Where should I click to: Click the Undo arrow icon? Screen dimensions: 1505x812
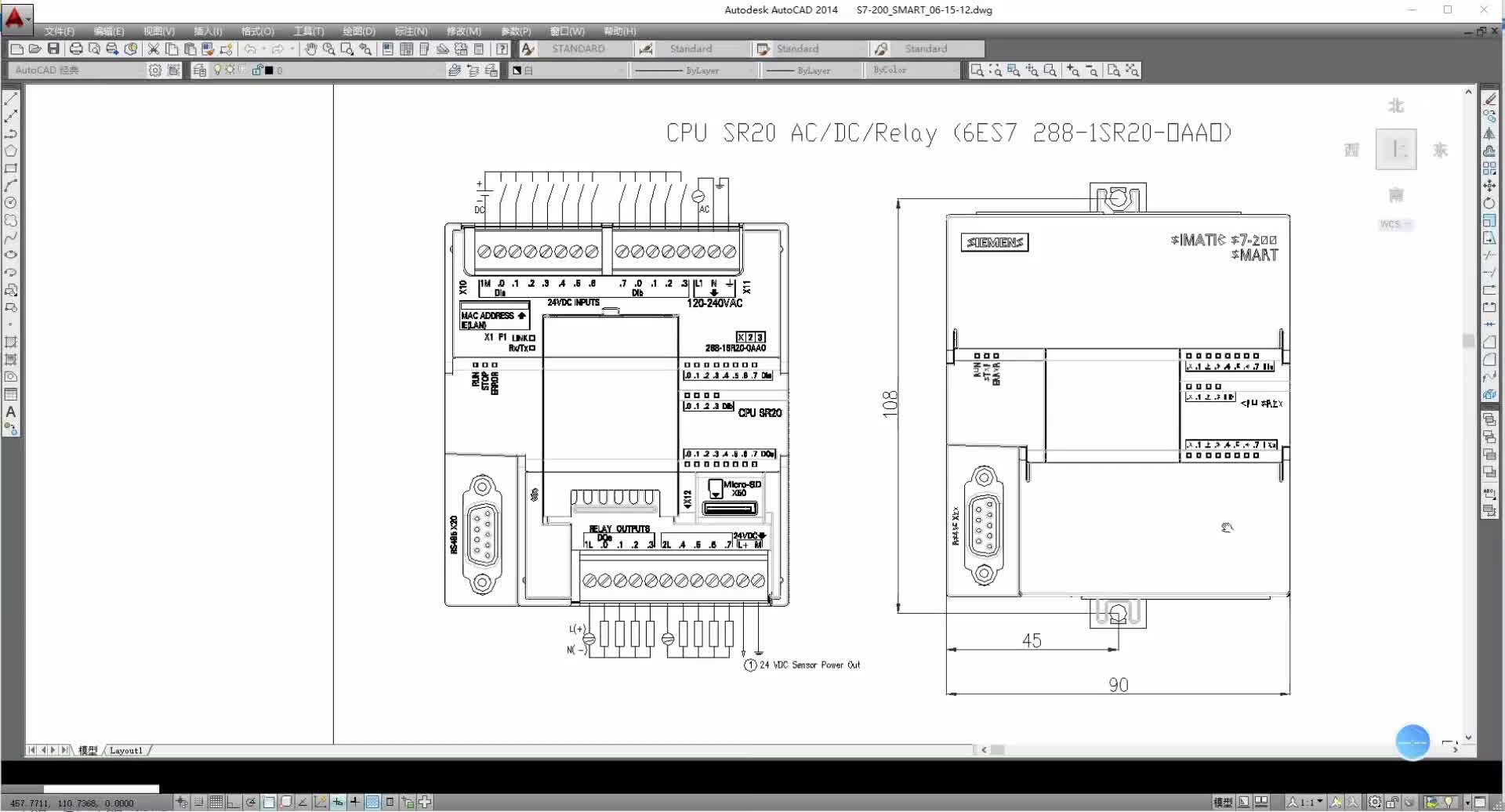pyautogui.click(x=250, y=49)
